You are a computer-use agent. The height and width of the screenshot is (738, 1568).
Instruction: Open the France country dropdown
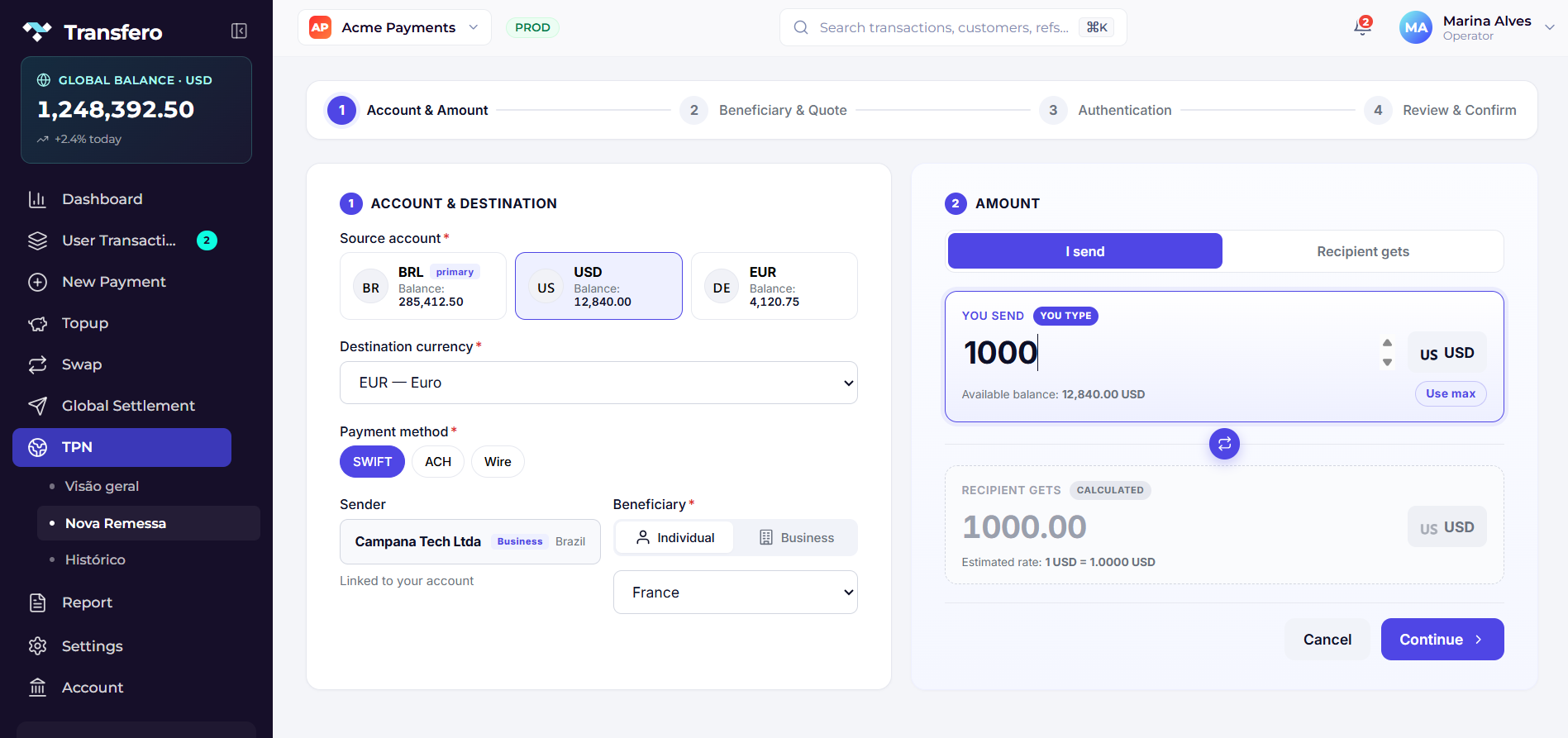pos(736,593)
